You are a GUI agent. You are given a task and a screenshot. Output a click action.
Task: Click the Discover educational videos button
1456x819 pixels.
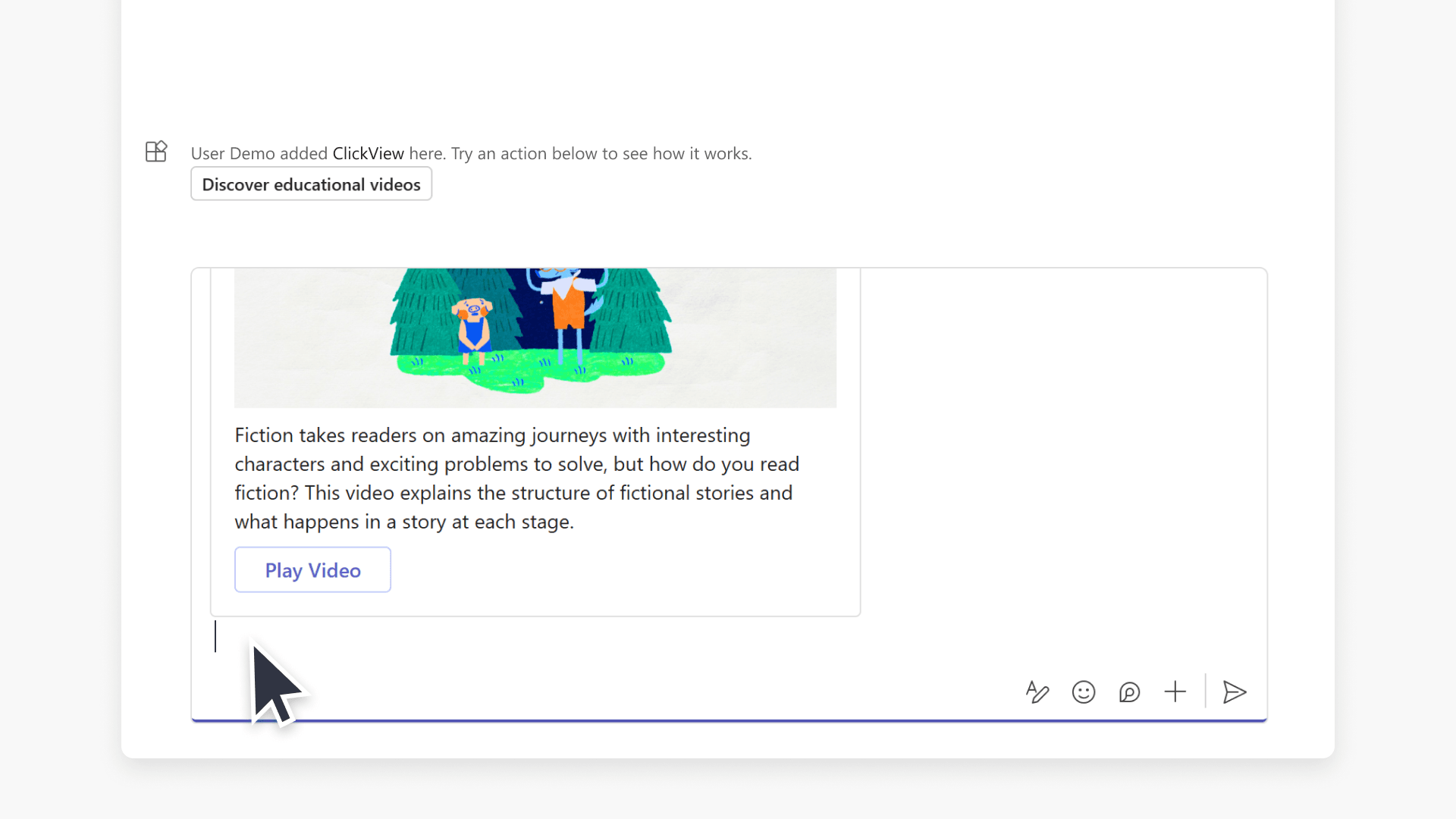coord(311,184)
